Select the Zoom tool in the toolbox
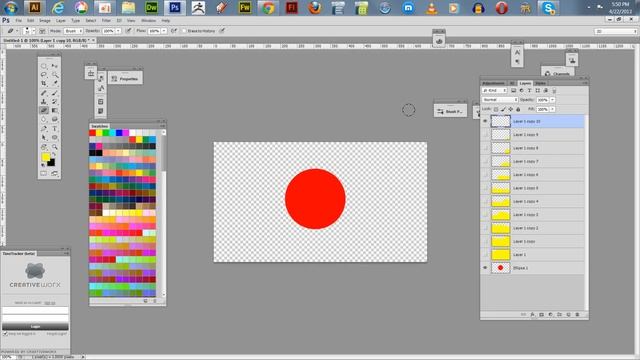The image size is (640, 360). click(55, 147)
